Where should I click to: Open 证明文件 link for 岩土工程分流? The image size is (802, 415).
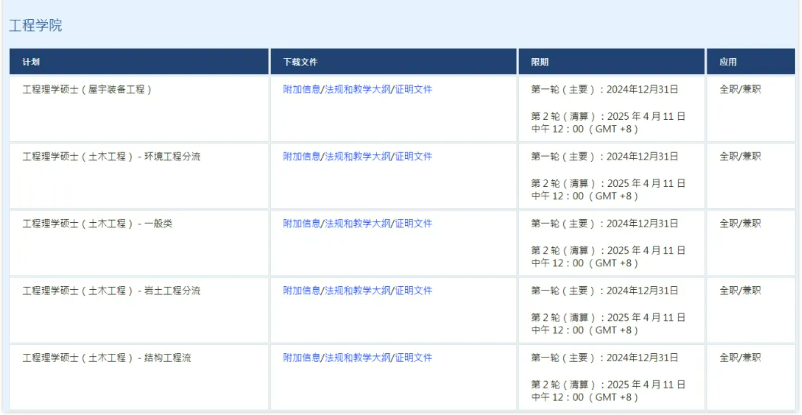click(413, 290)
